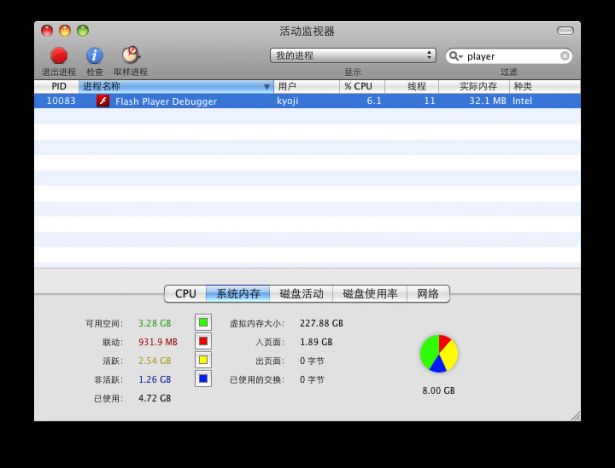Image resolution: width=615 pixels, height=468 pixels.
Task: Open the 磁盘活动 tab
Action: coord(301,294)
